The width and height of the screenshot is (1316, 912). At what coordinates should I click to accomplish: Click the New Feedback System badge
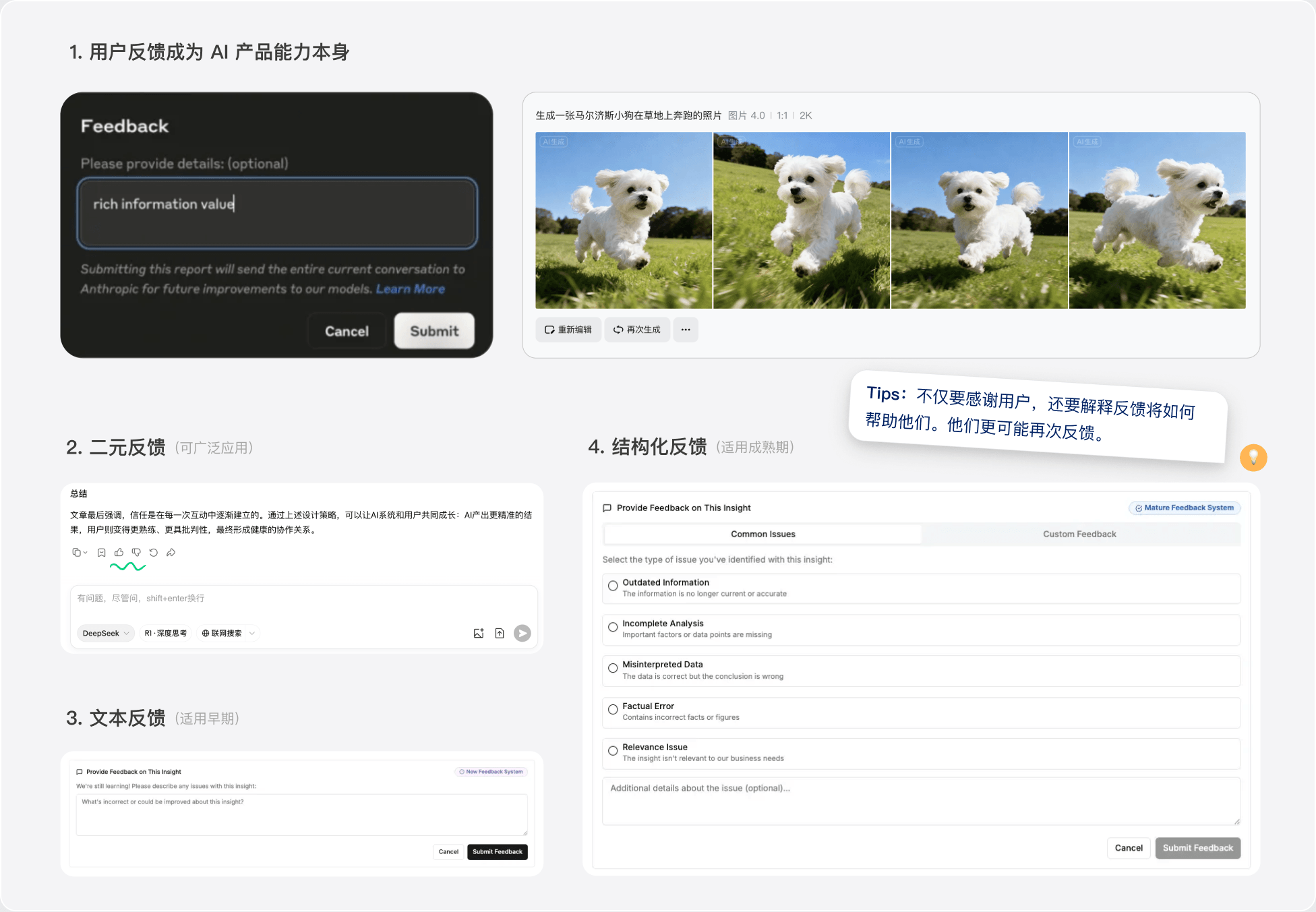pyautogui.click(x=491, y=772)
